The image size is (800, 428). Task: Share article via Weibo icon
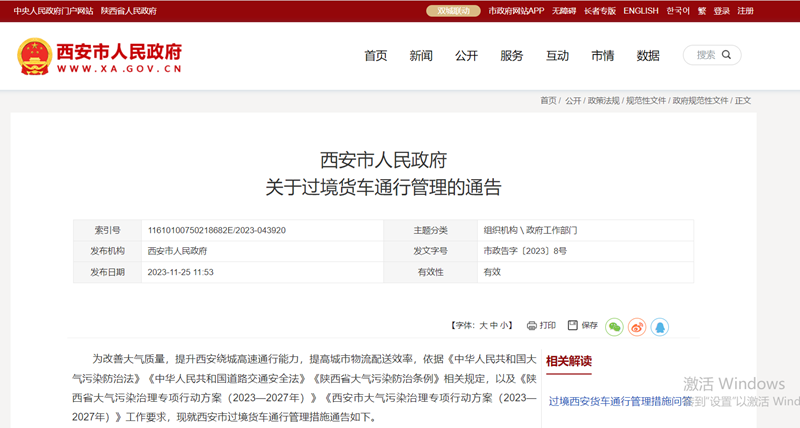637,327
